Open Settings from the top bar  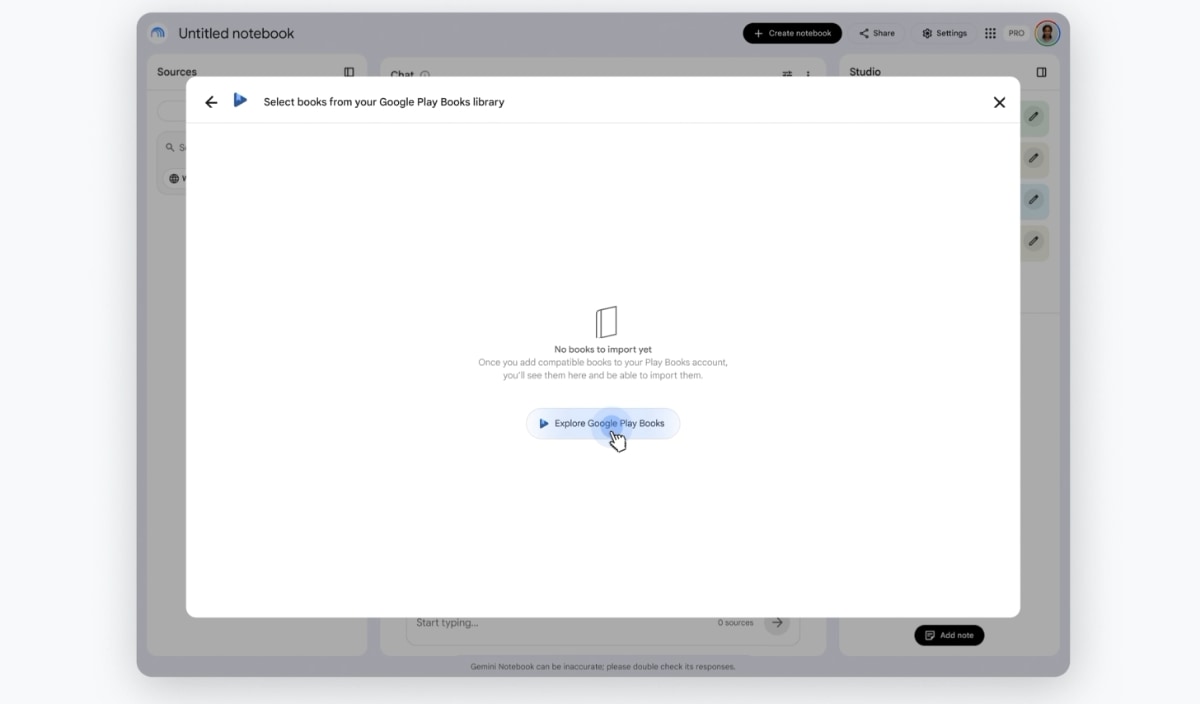click(x=944, y=33)
